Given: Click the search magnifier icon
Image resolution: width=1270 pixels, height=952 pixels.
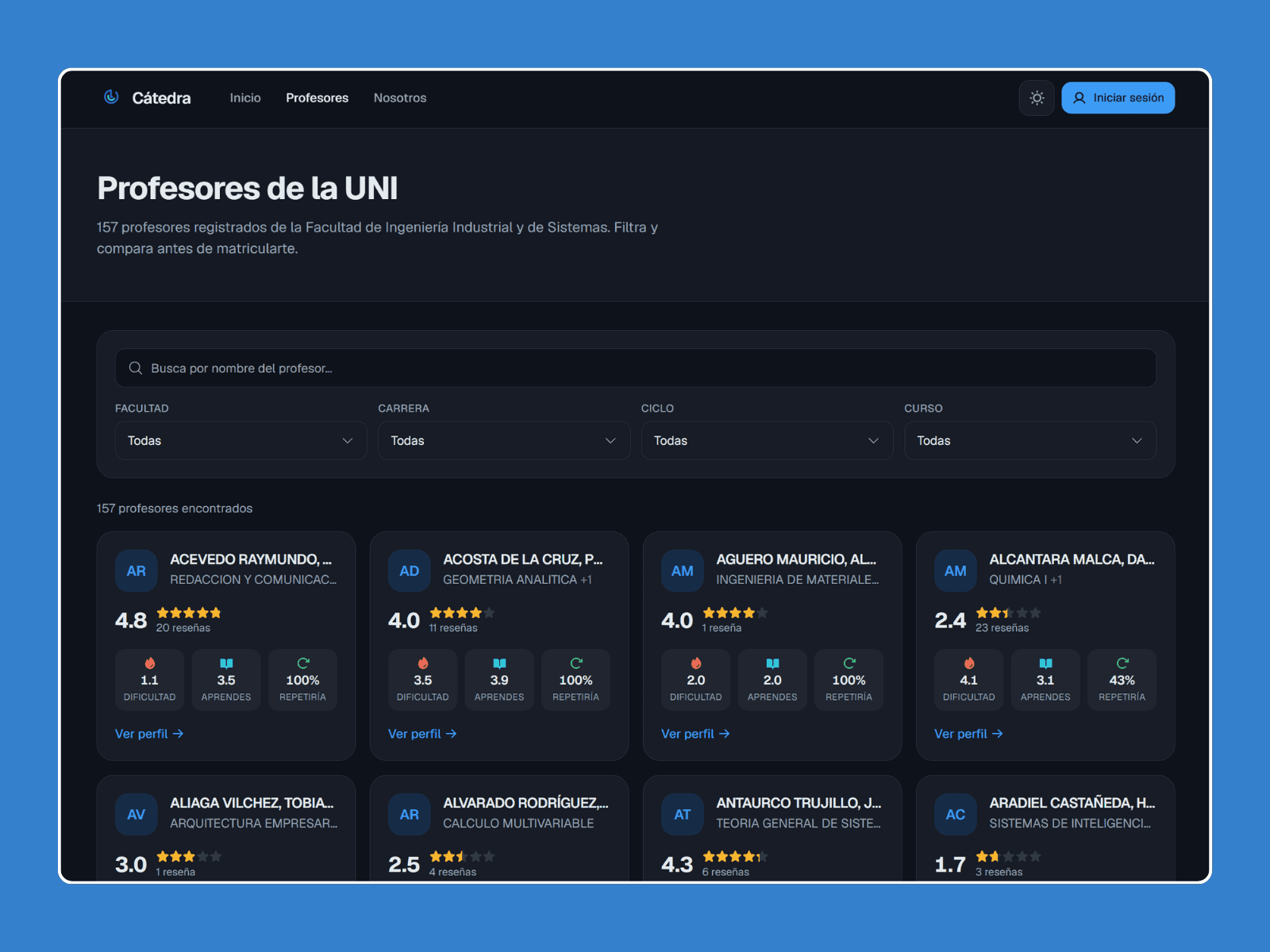Looking at the screenshot, I should click(x=136, y=368).
